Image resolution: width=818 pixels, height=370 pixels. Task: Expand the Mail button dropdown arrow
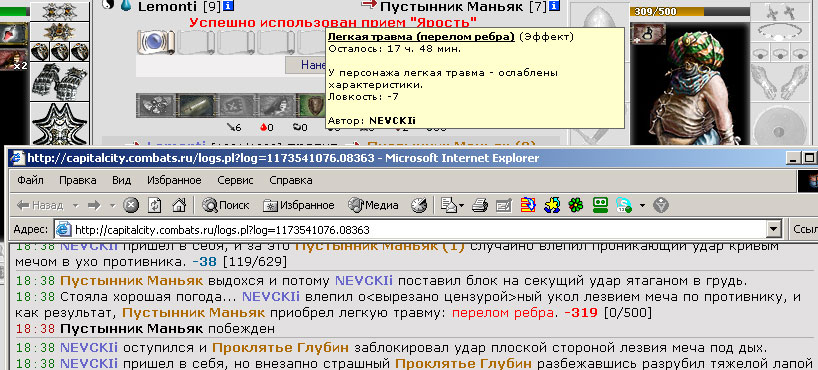(462, 206)
